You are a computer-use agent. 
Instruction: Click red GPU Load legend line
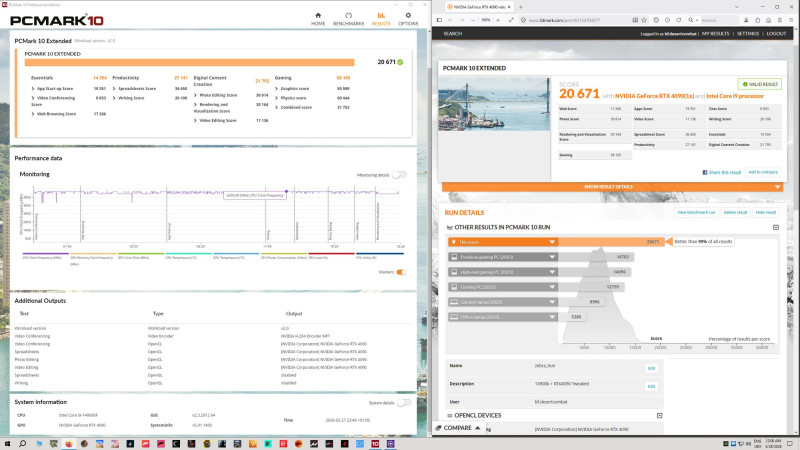point(331,253)
